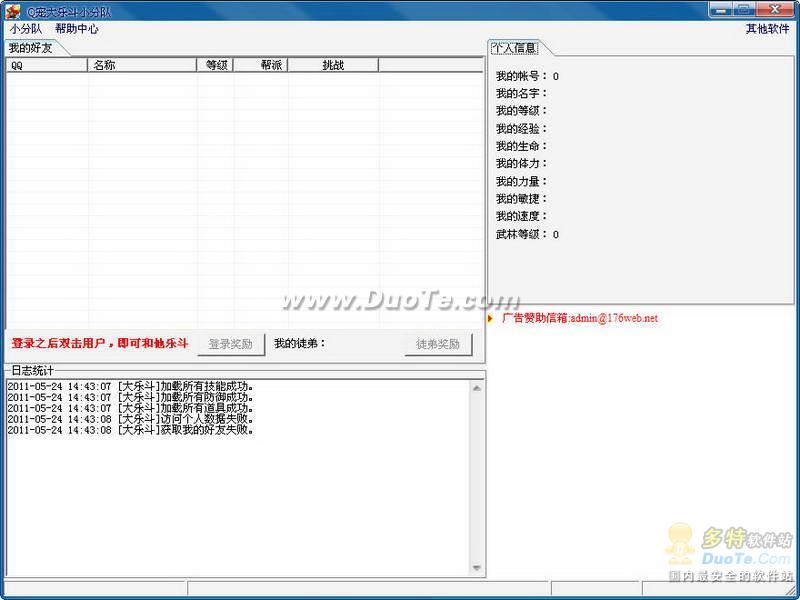800x600 pixels.
Task: Click log line 获取我的好友失败
Action: pyautogui.click(x=131, y=430)
